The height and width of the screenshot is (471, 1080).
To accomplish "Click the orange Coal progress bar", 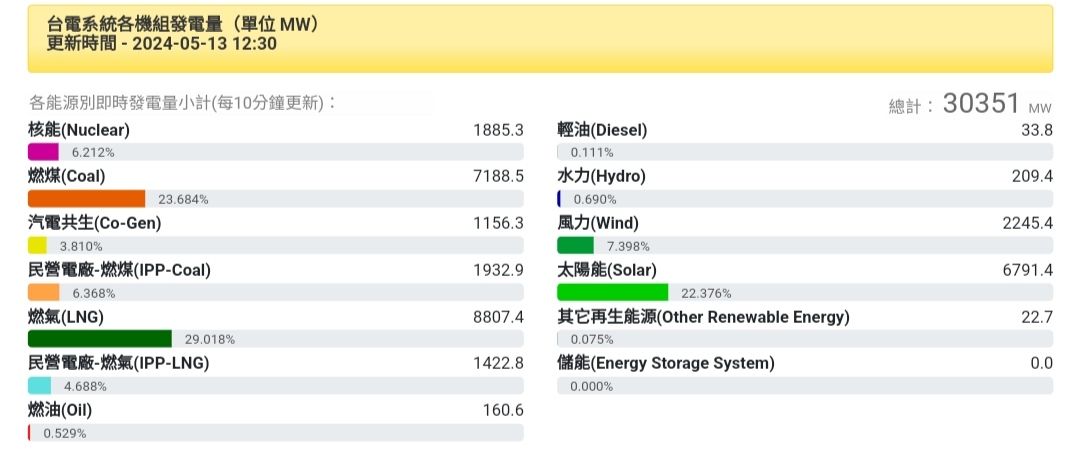I will pyautogui.click(x=87, y=199).
